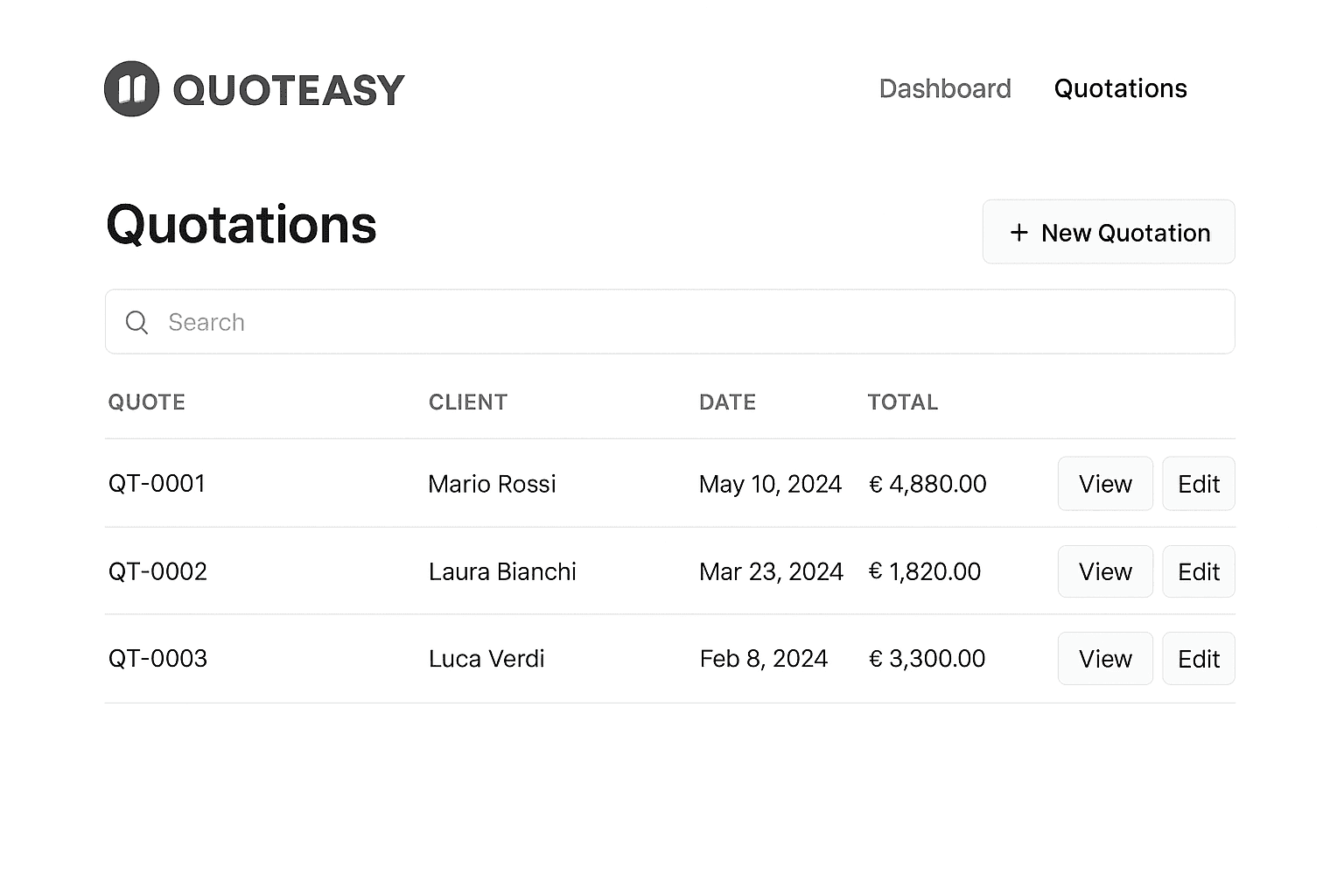
Task: Click the plus icon in New Quotation
Action: click(x=1018, y=233)
